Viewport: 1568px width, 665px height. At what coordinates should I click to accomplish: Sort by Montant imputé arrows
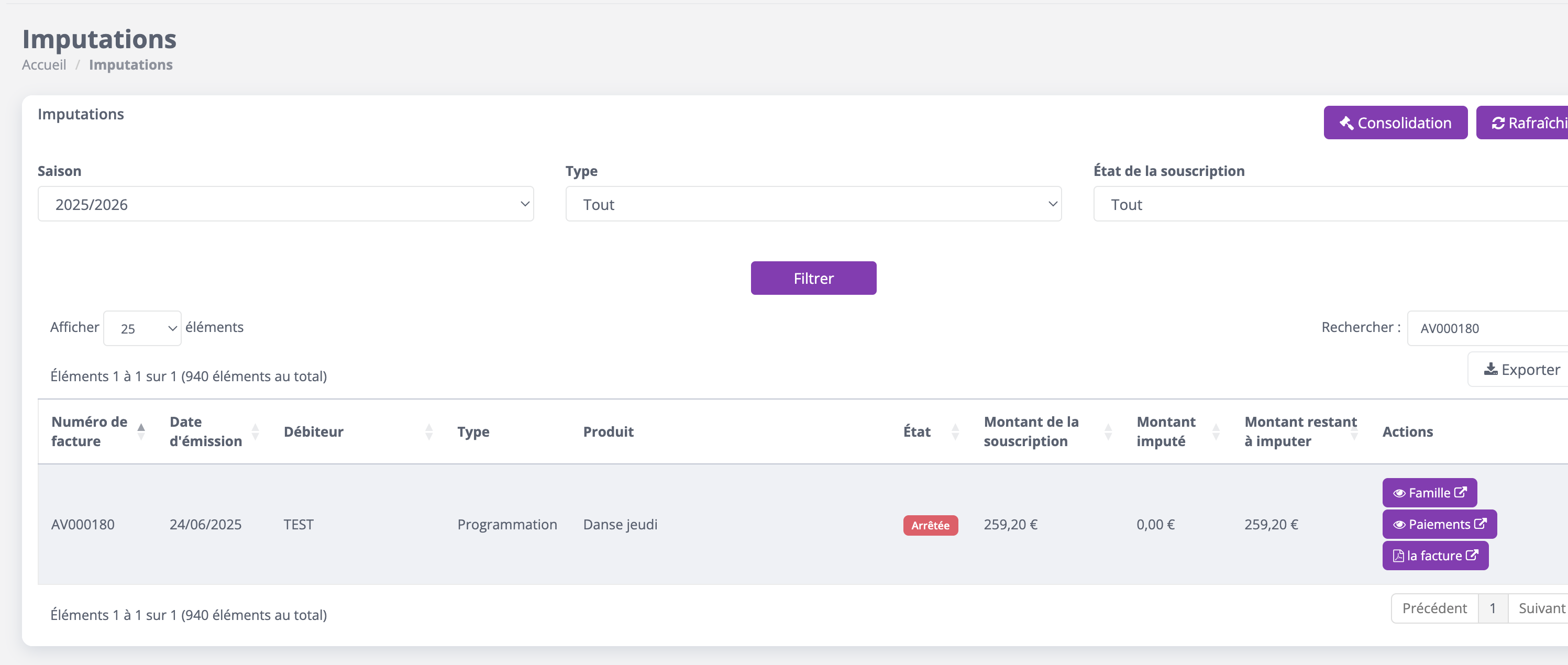[x=1216, y=431]
